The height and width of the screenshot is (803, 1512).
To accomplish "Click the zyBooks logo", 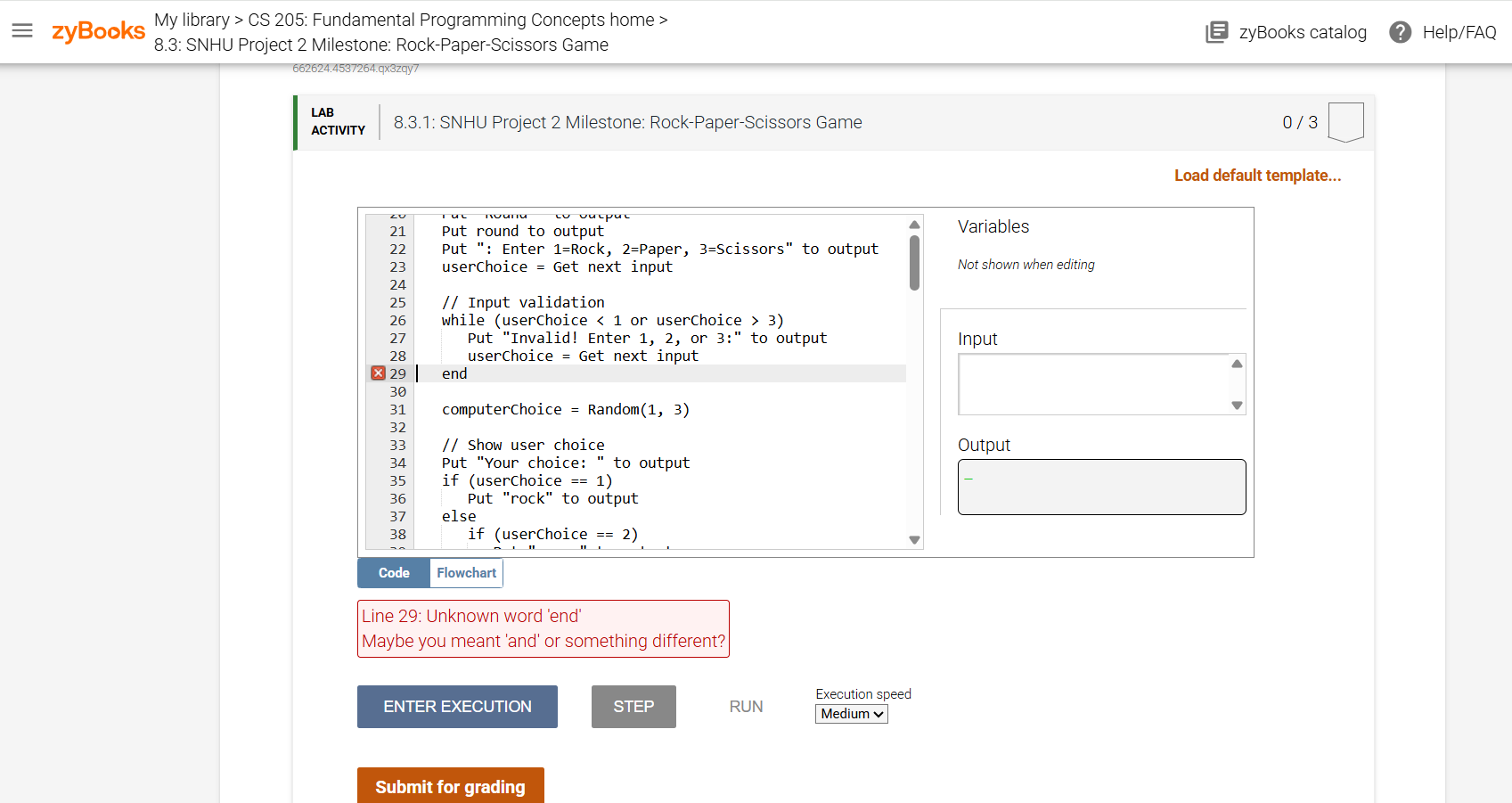I will tap(98, 31).
